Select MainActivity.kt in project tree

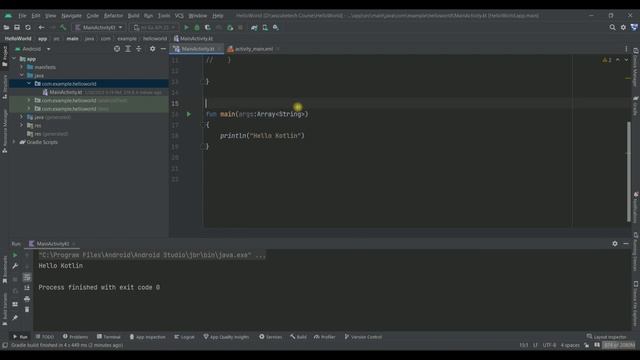point(65,92)
